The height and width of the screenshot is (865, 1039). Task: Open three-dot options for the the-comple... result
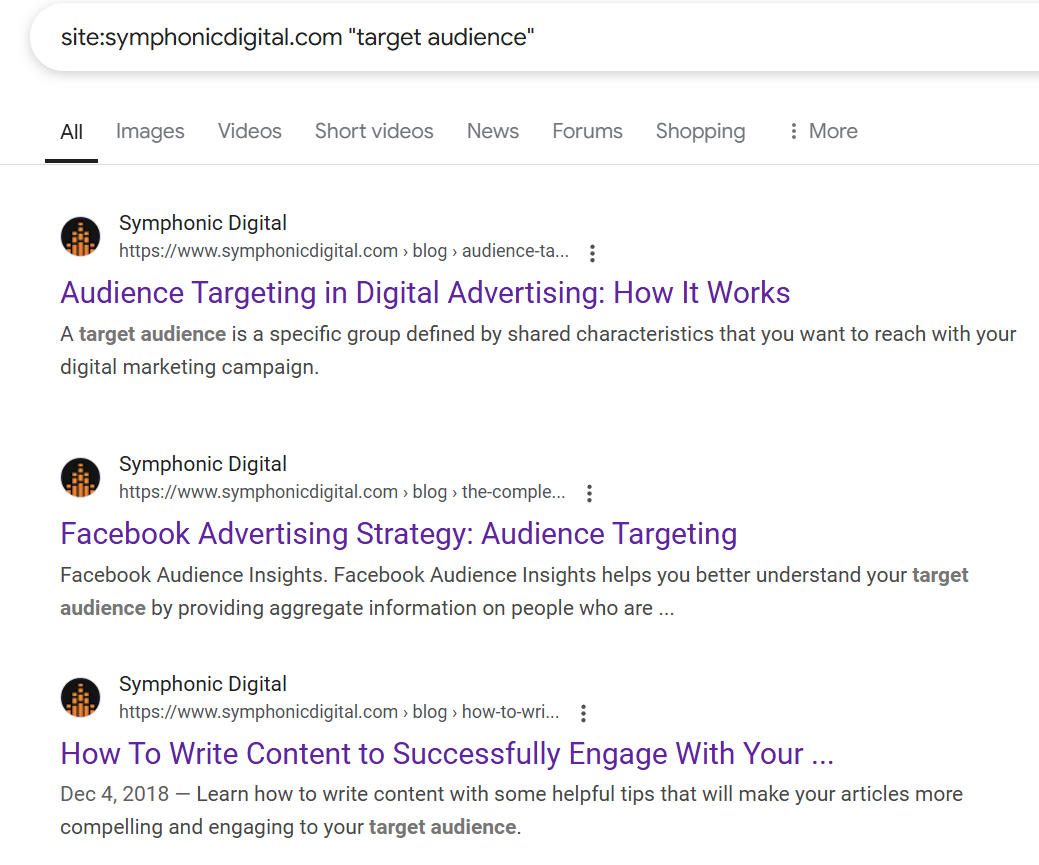pos(589,493)
